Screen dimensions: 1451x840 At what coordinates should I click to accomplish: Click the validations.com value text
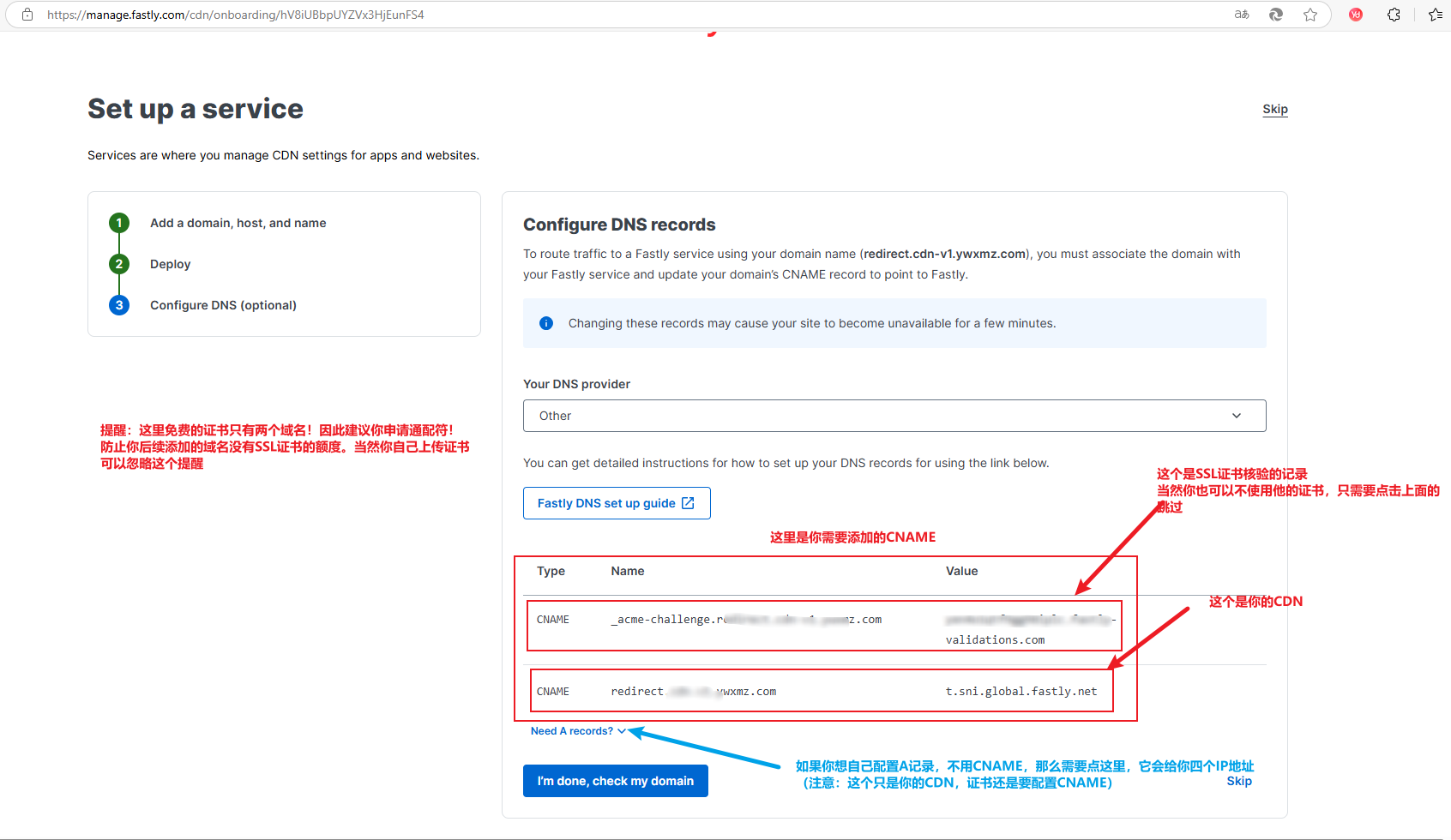click(x=995, y=640)
